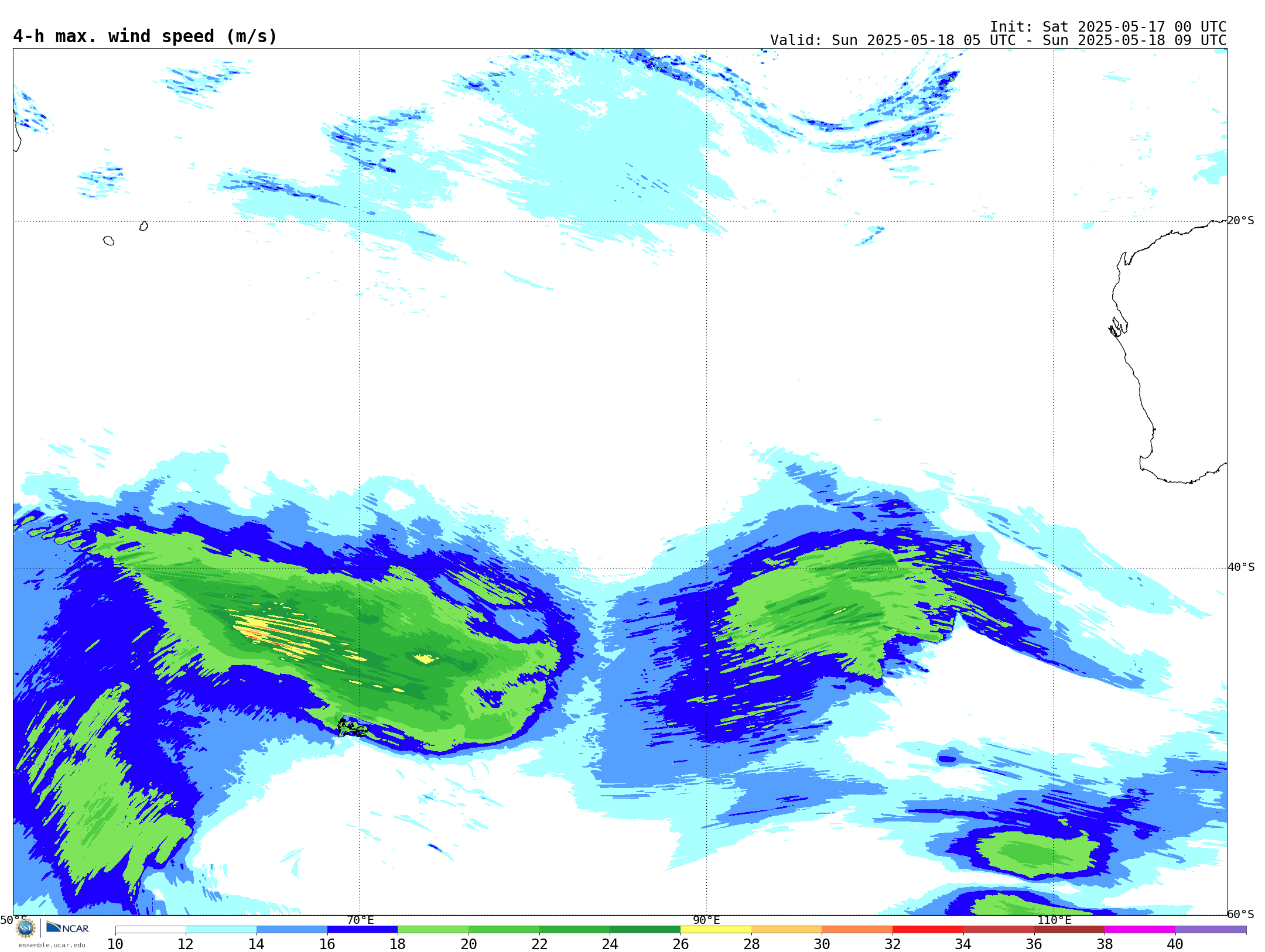Screen dimensions: 1265x952
Task: Click the 70°E longitude label
Action: click(x=360, y=920)
